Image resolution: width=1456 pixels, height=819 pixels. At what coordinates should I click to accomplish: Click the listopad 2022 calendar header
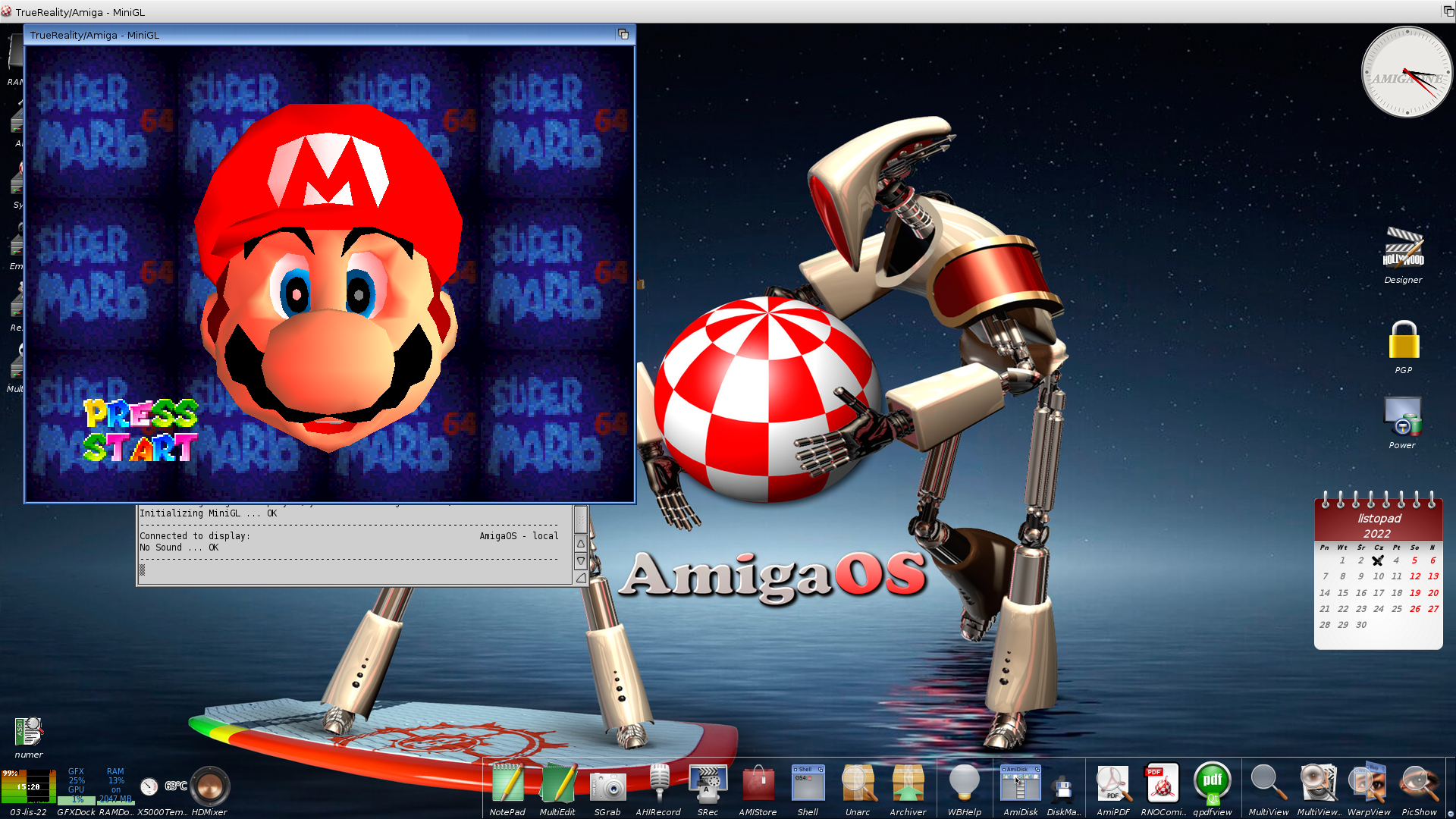click(1379, 526)
